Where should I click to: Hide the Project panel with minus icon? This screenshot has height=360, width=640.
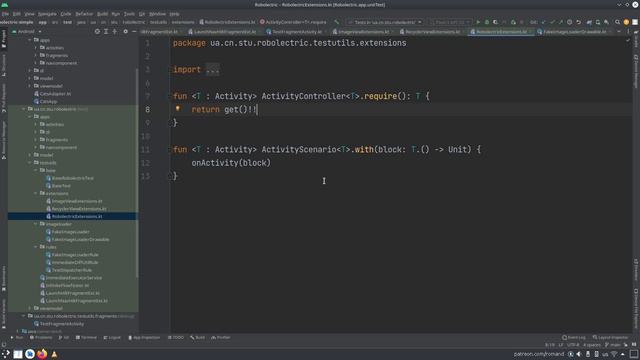[134, 31]
